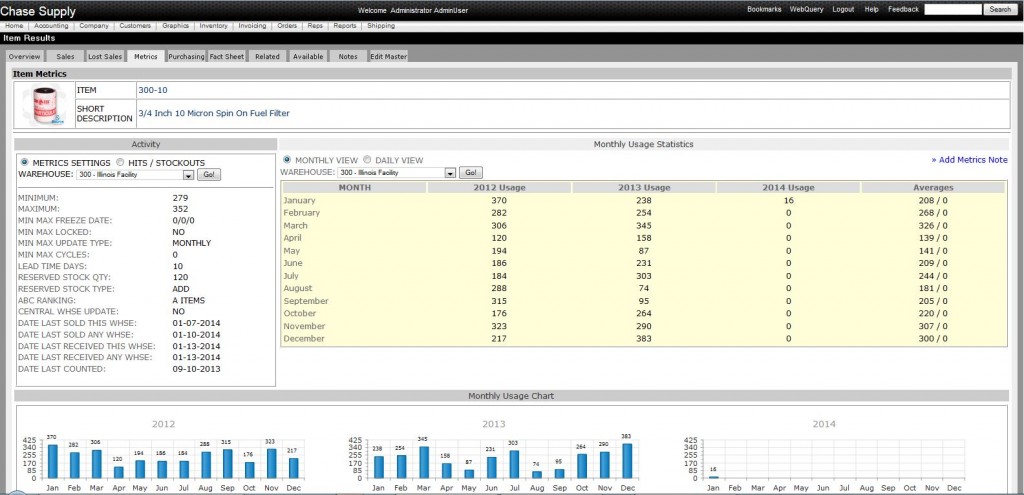
Task: Select the HITS / STOCKOUTS radio button
Action: [x=120, y=163]
